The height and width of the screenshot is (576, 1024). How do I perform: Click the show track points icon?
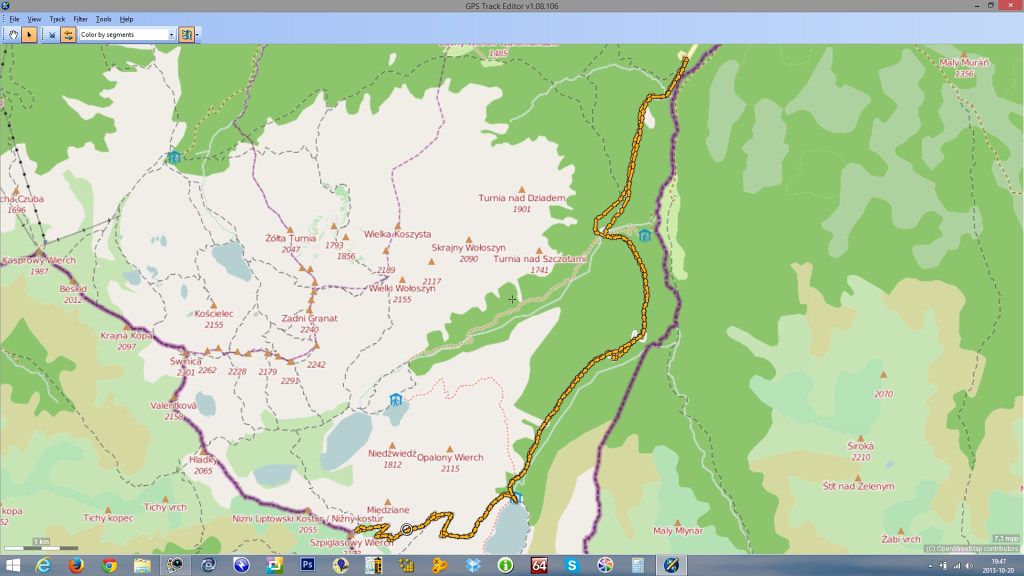tap(52, 35)
